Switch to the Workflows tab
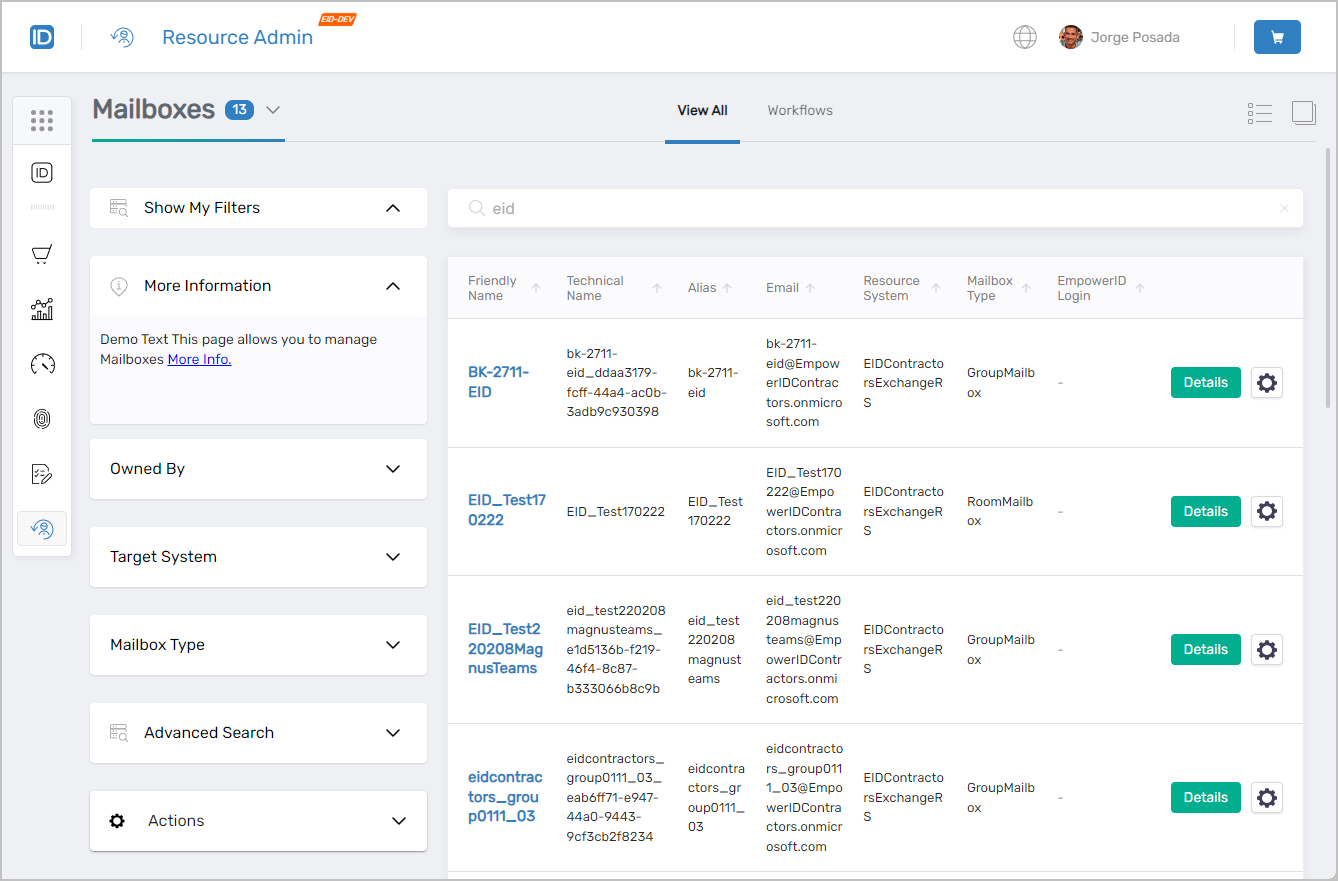Viewport: 1338px width, 881px height. point(800,110)
